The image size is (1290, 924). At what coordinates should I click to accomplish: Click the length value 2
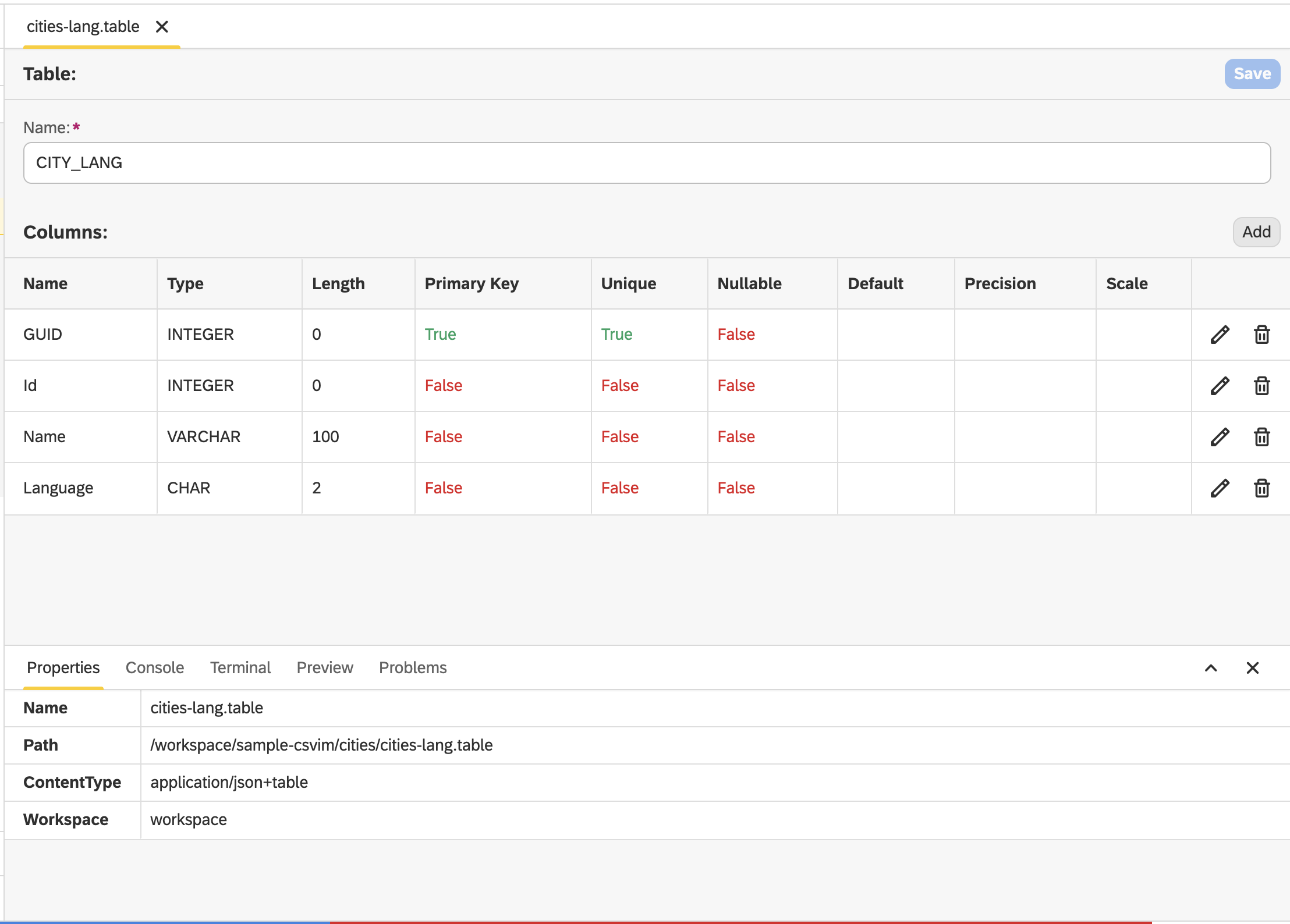[x=317, y=488]
